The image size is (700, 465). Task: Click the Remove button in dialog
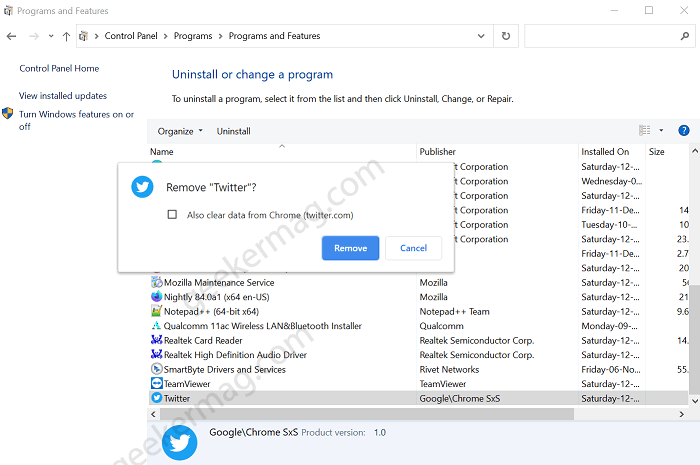[x=350, y=248]
